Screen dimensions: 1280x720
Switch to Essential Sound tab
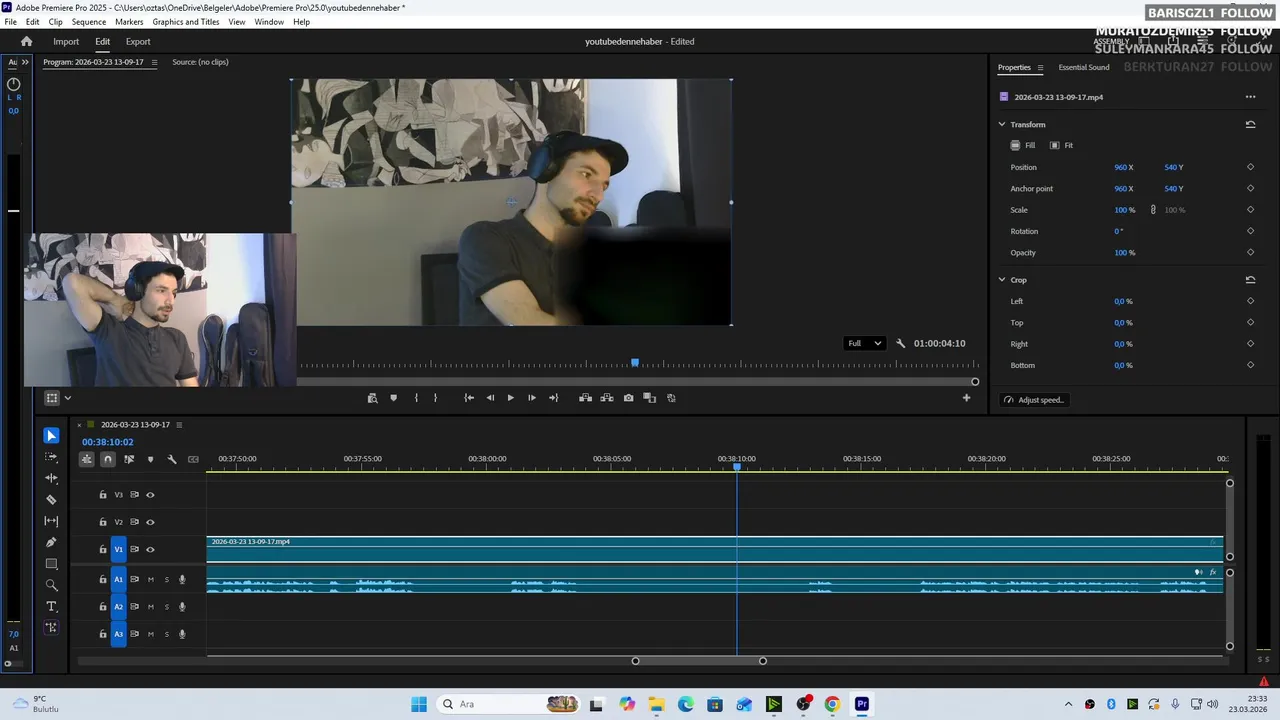(x=1084, y=68)
